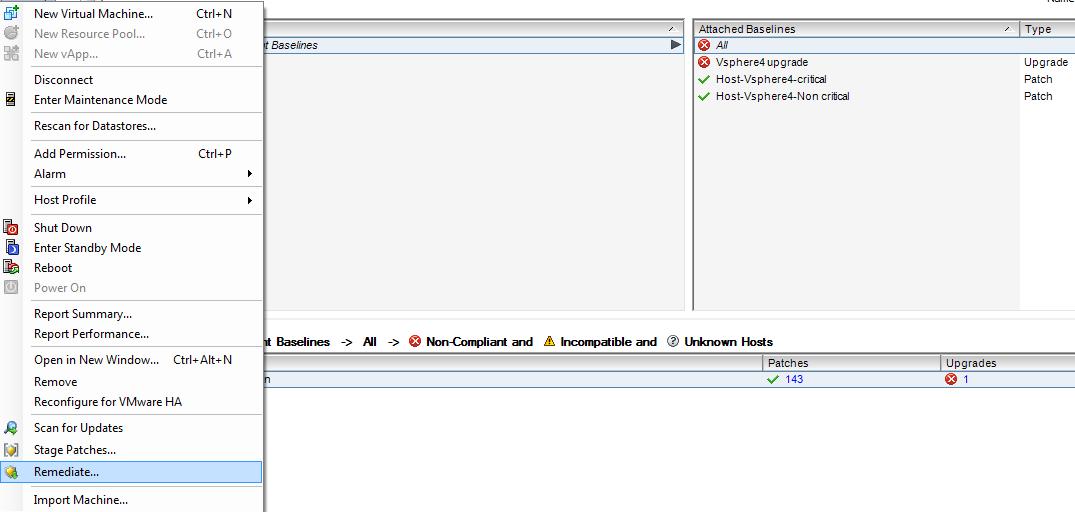Image resolution: width=1075 pixels, height=512 pixels.
Task: Click the Stage Patches shield icon
Action: (x=11, y=450)
